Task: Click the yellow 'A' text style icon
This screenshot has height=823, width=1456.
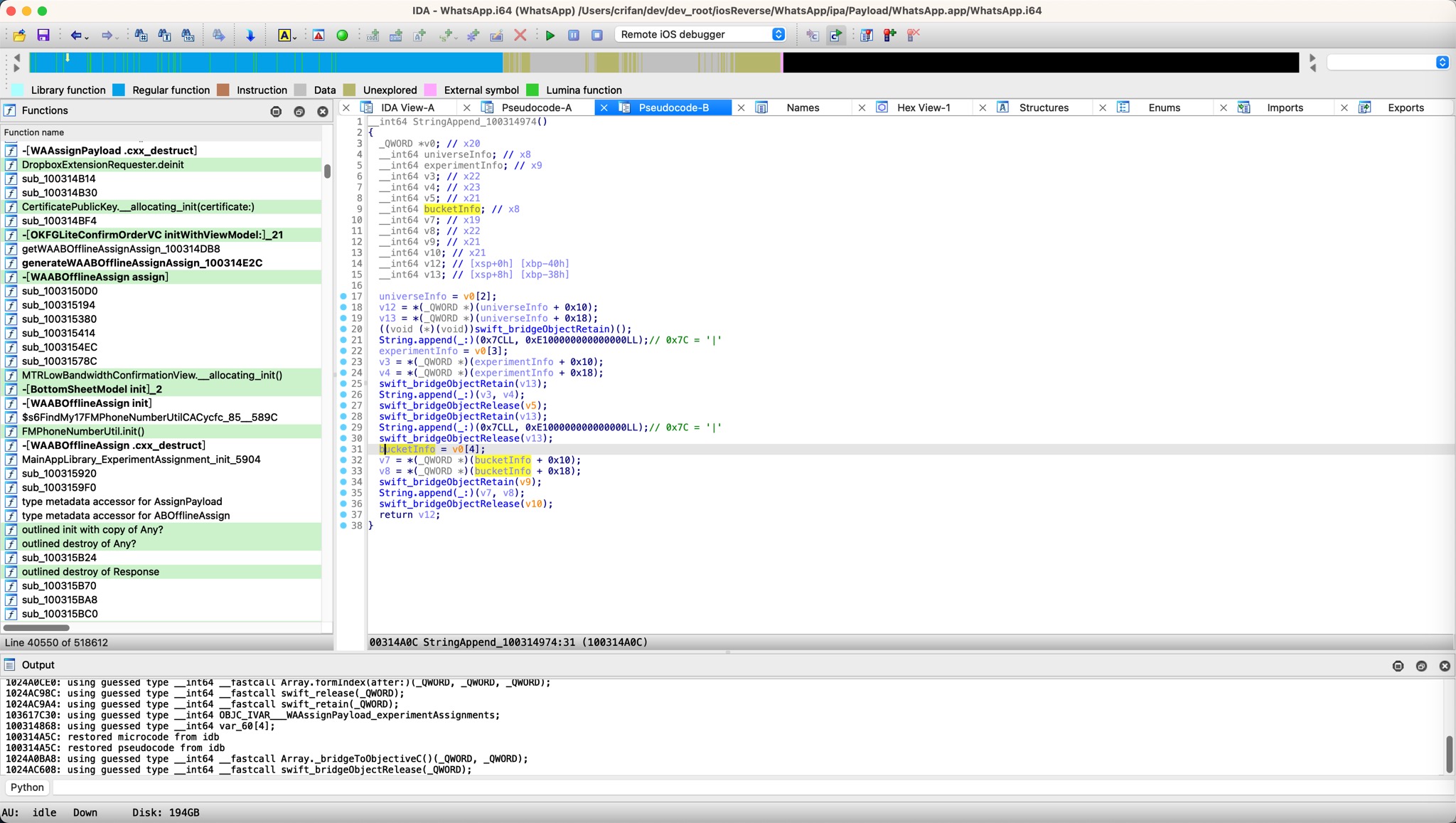Action: tap(284, 35)
